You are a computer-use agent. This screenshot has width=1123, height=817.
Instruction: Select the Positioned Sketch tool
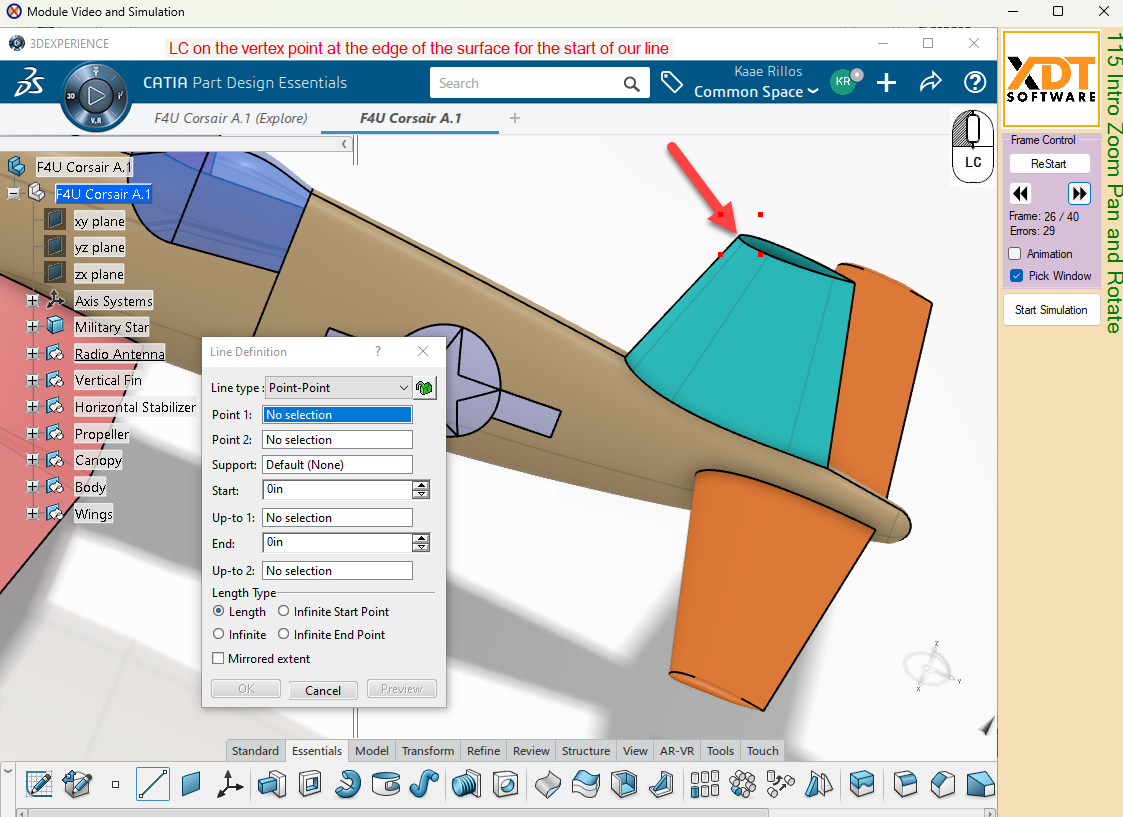pos(39,784)
